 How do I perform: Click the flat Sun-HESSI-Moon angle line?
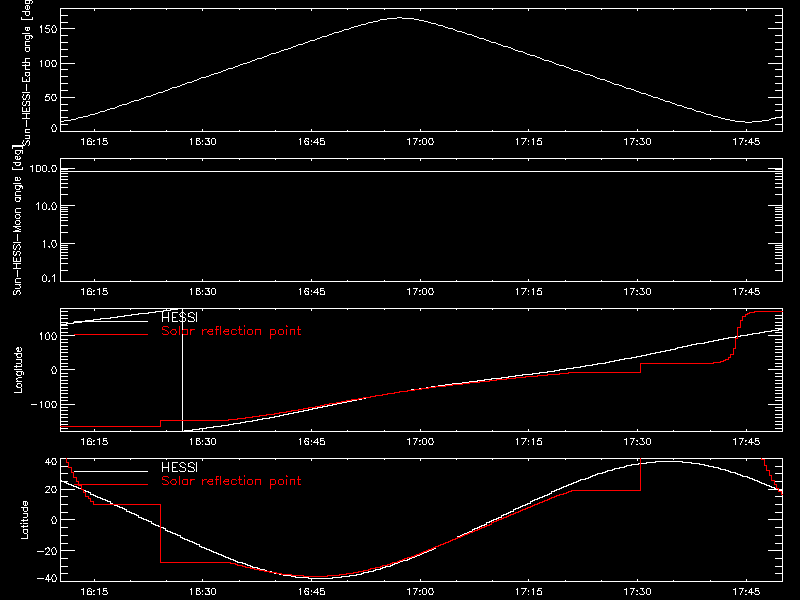tap(421, 171)
